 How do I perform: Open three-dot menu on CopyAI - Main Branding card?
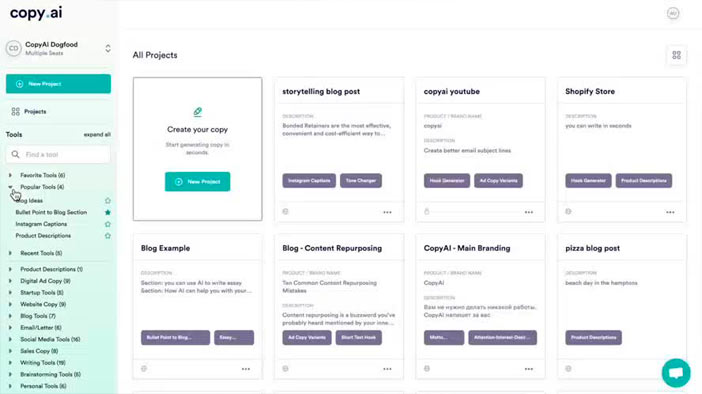point(529,369)
